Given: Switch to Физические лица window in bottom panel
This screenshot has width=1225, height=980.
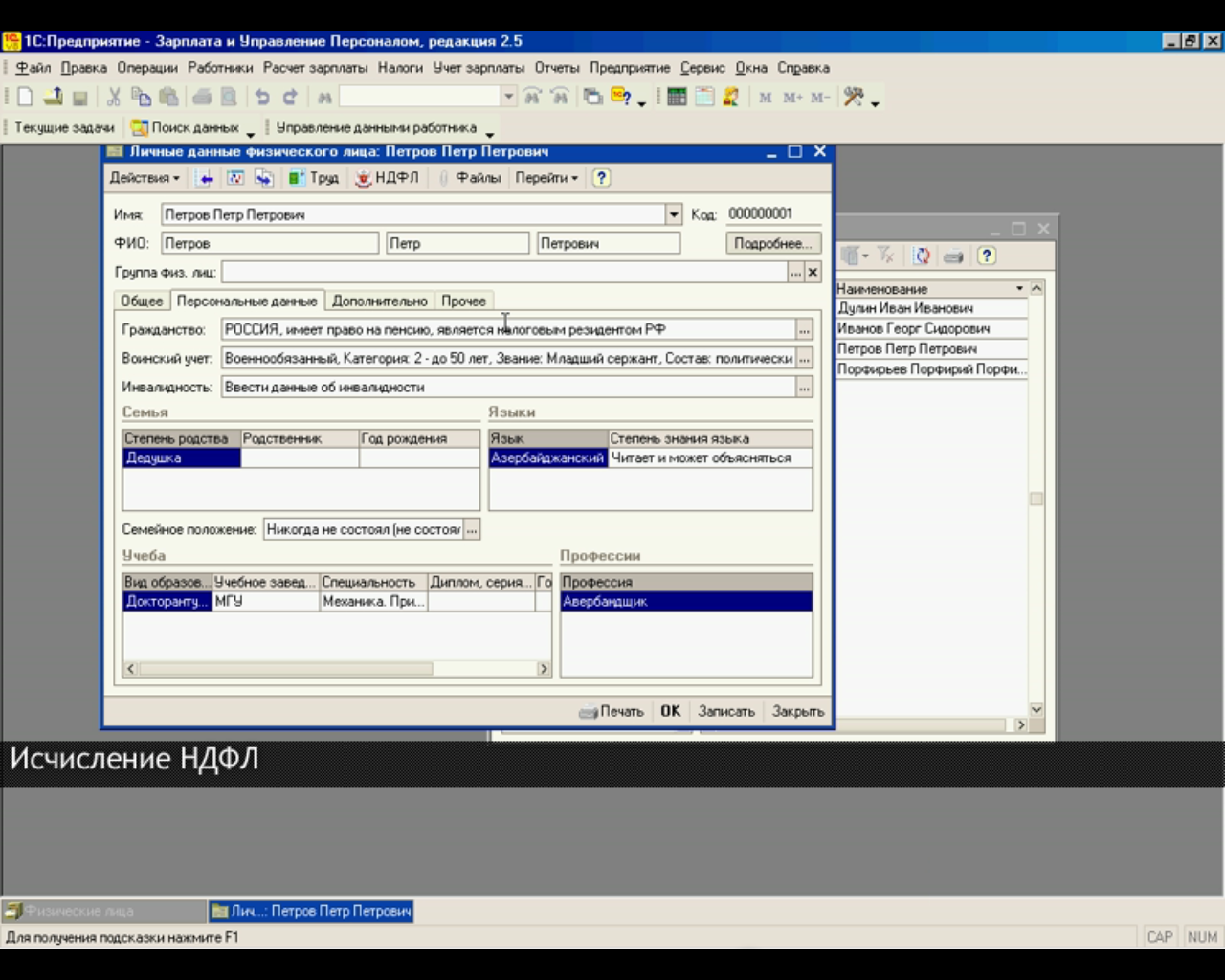Looking at the screenshot, I should (x=103, y=911).
